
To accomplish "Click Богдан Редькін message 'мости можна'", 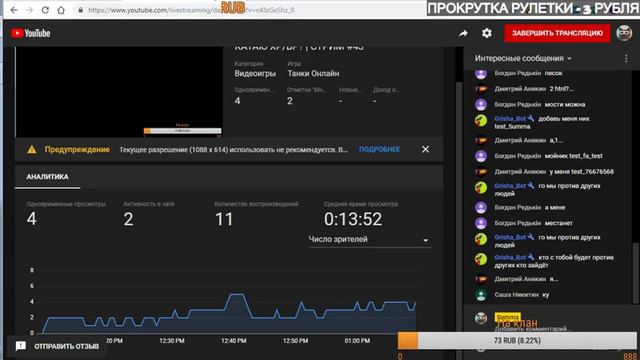I will tap(565, 104).
